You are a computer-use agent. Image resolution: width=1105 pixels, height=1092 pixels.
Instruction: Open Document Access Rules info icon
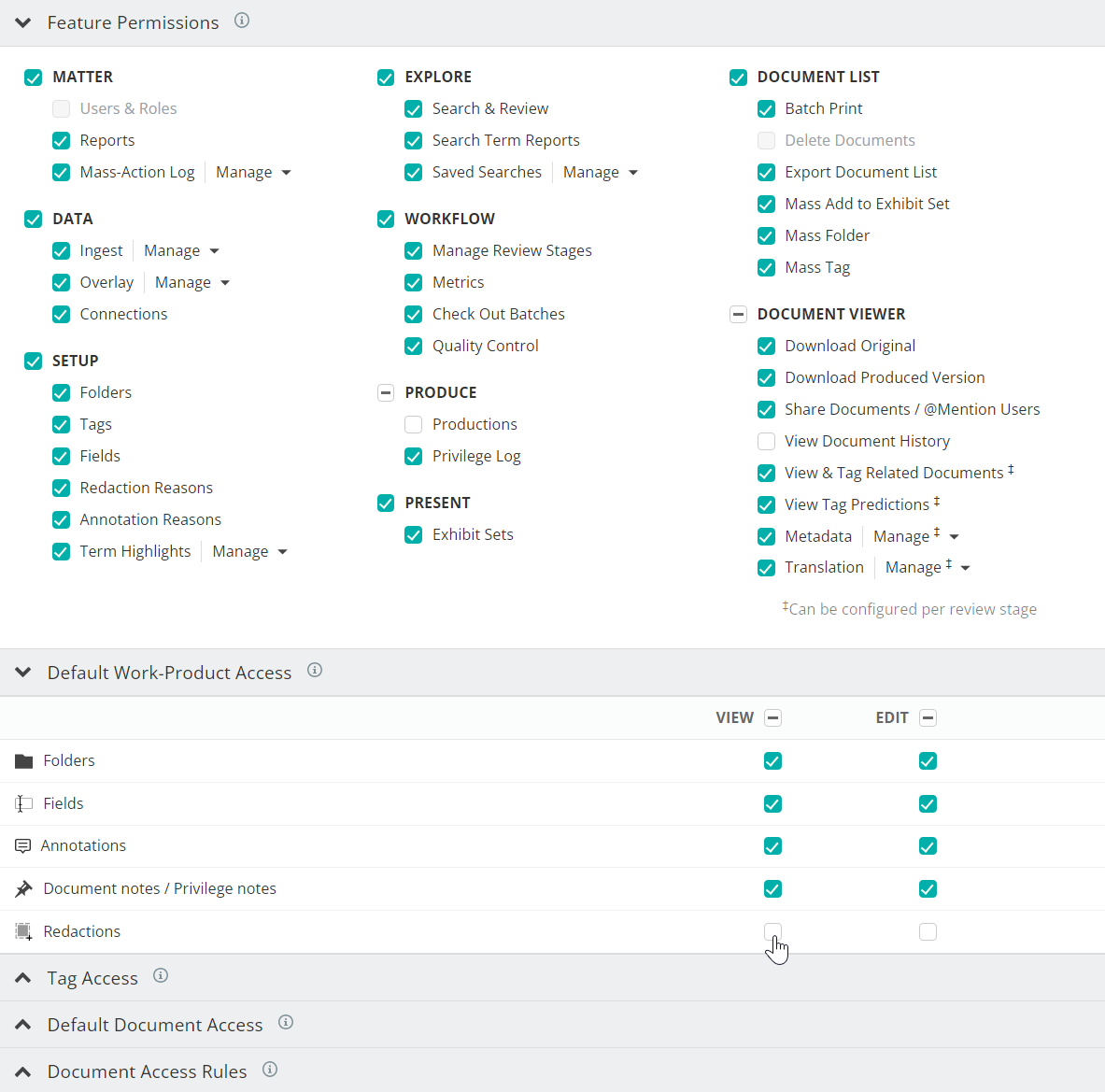tap(270, 1070)
